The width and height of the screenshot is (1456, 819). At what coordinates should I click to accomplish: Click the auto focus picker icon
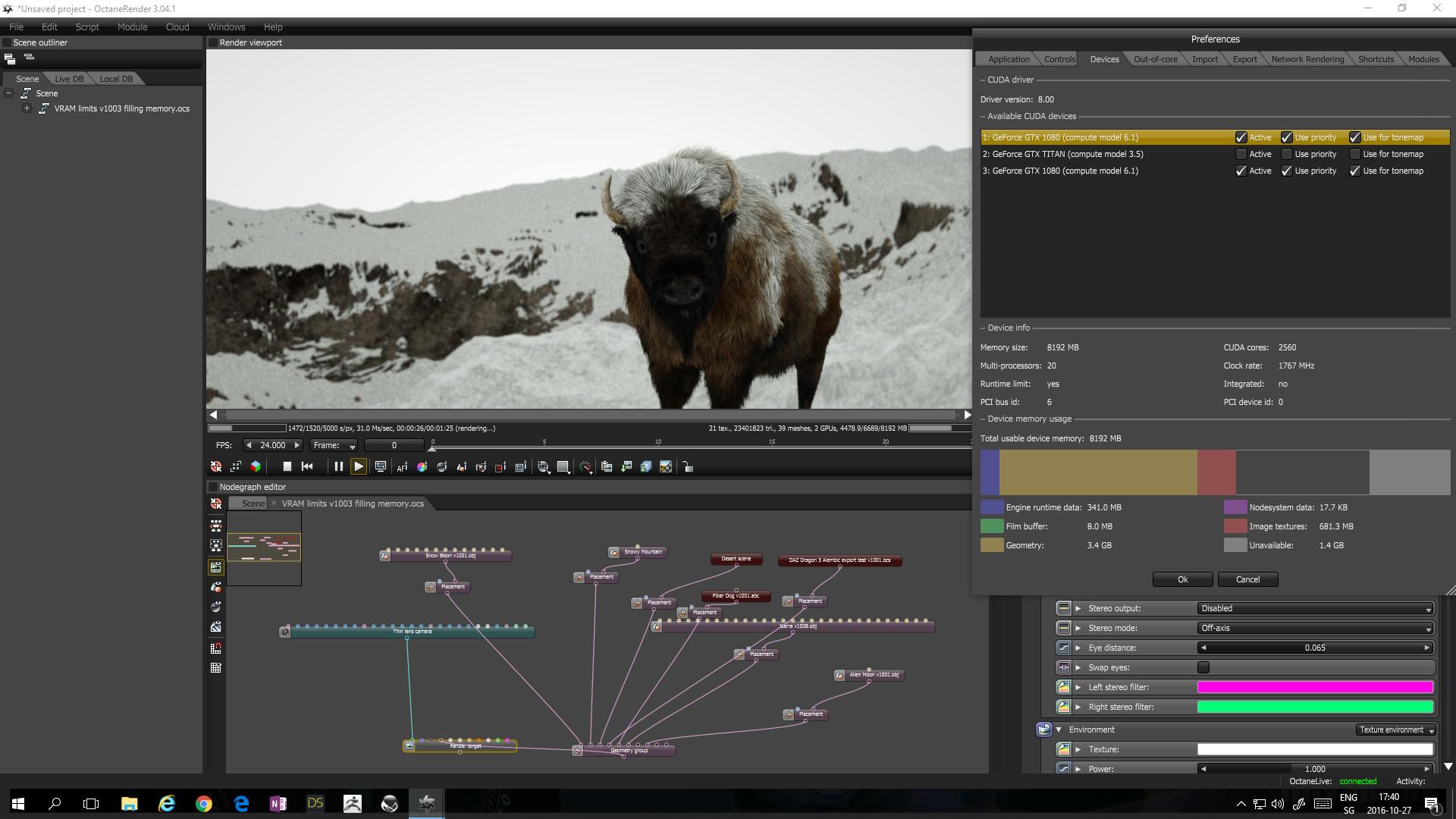pos(402,466)
